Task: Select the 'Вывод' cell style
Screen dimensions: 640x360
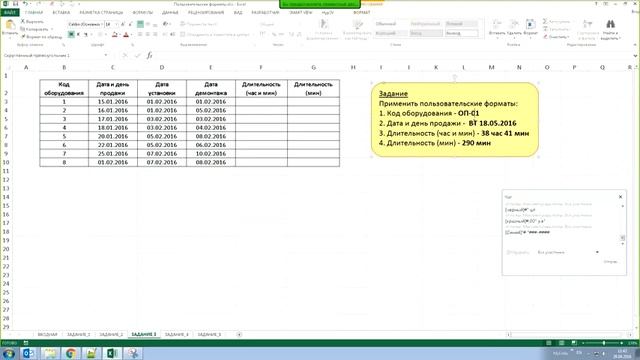Action: pyautogui.click(x=462, y=33)
